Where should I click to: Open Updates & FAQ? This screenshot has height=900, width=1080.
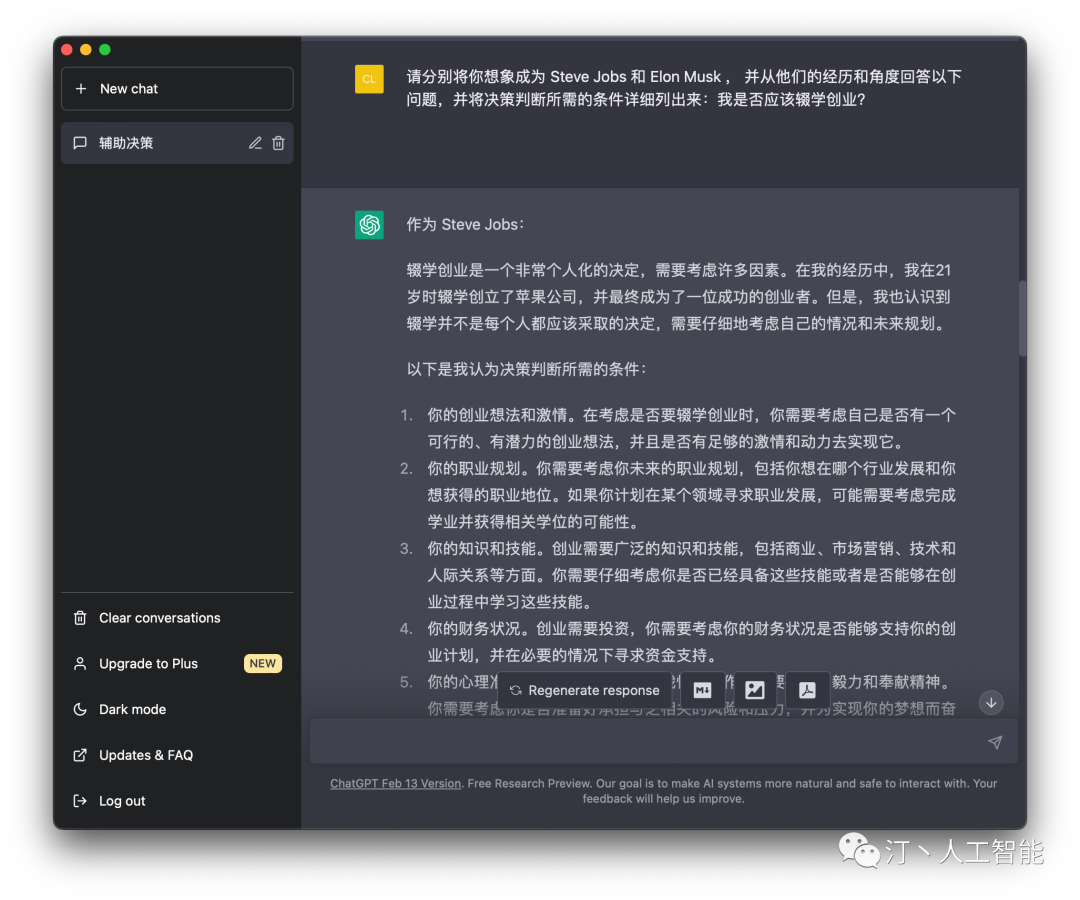[177, 755]
